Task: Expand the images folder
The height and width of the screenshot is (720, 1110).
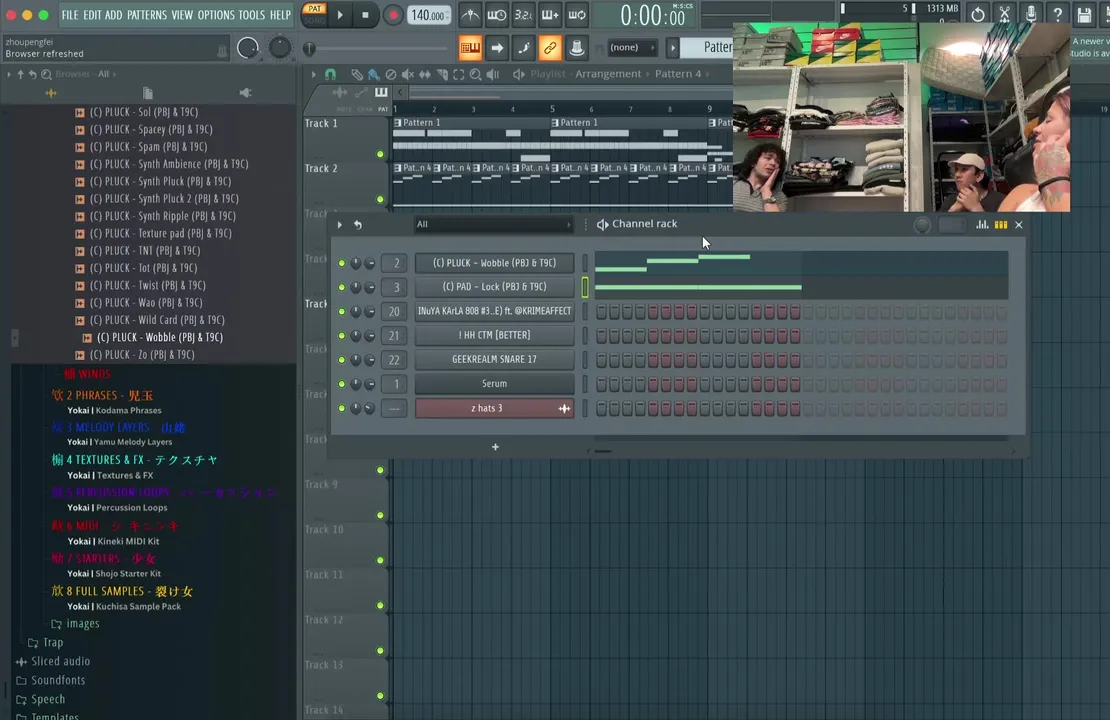Action: (x=76, y=624)
